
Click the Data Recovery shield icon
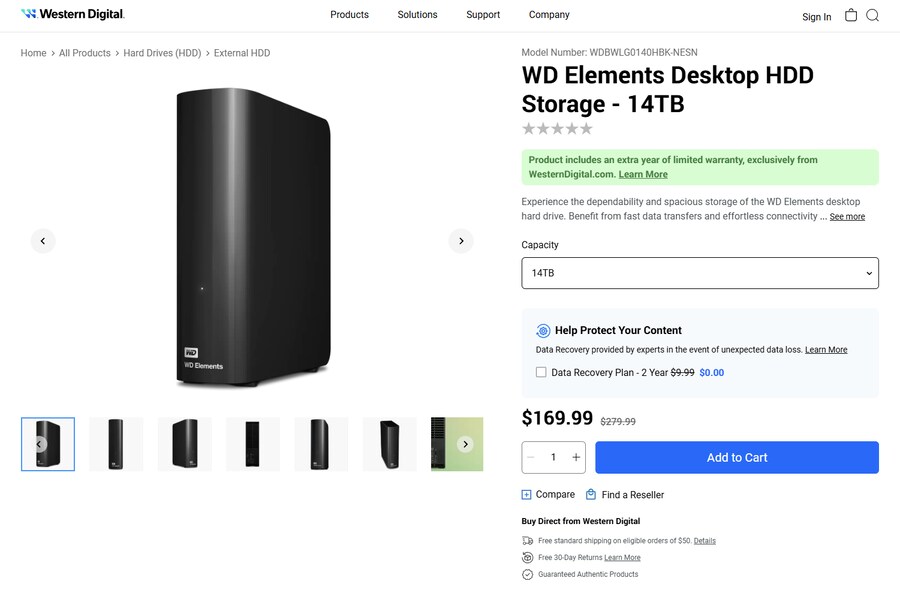coord(543,330)
